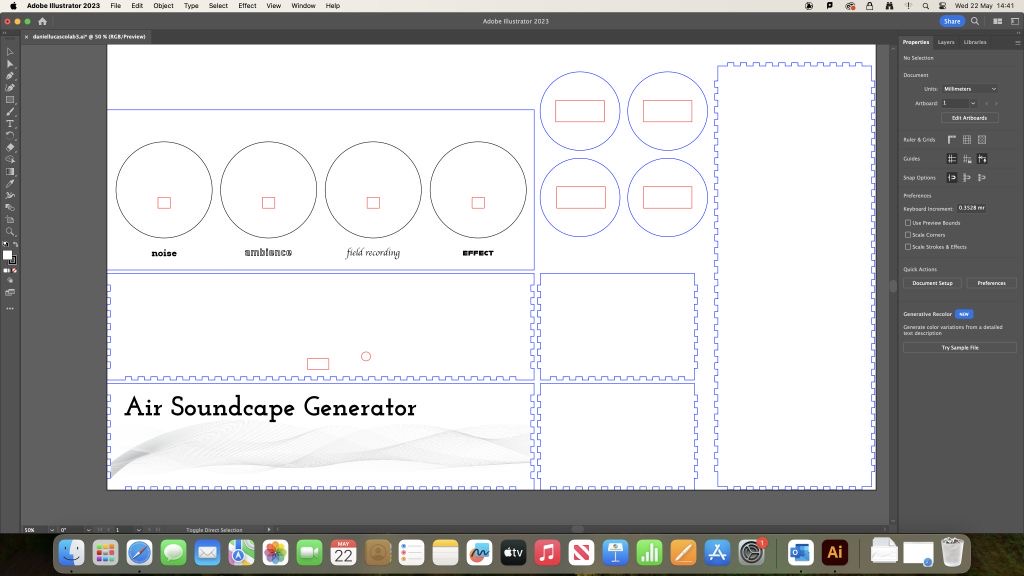The height and width of the screenshot is (576, 1024).
Task: Select the Pen tool
Action: point(10,76)
